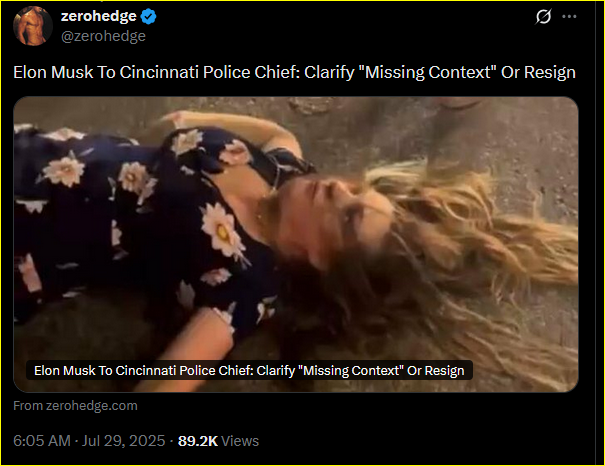This screenshot has height=466, width=605.
Task: Click the blue verified checkmark badge
Action: (149, 17)
